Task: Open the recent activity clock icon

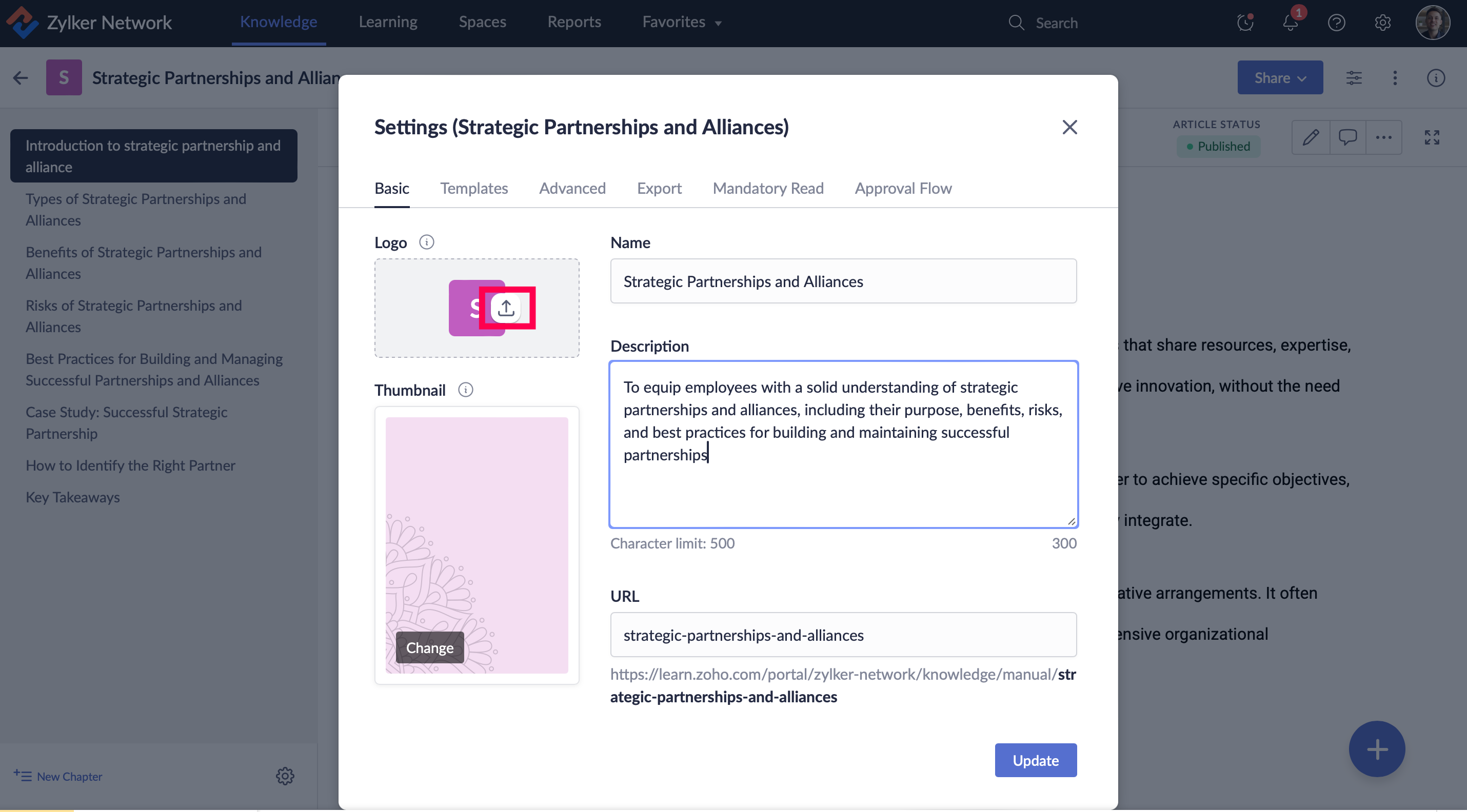Action: 1245,23
